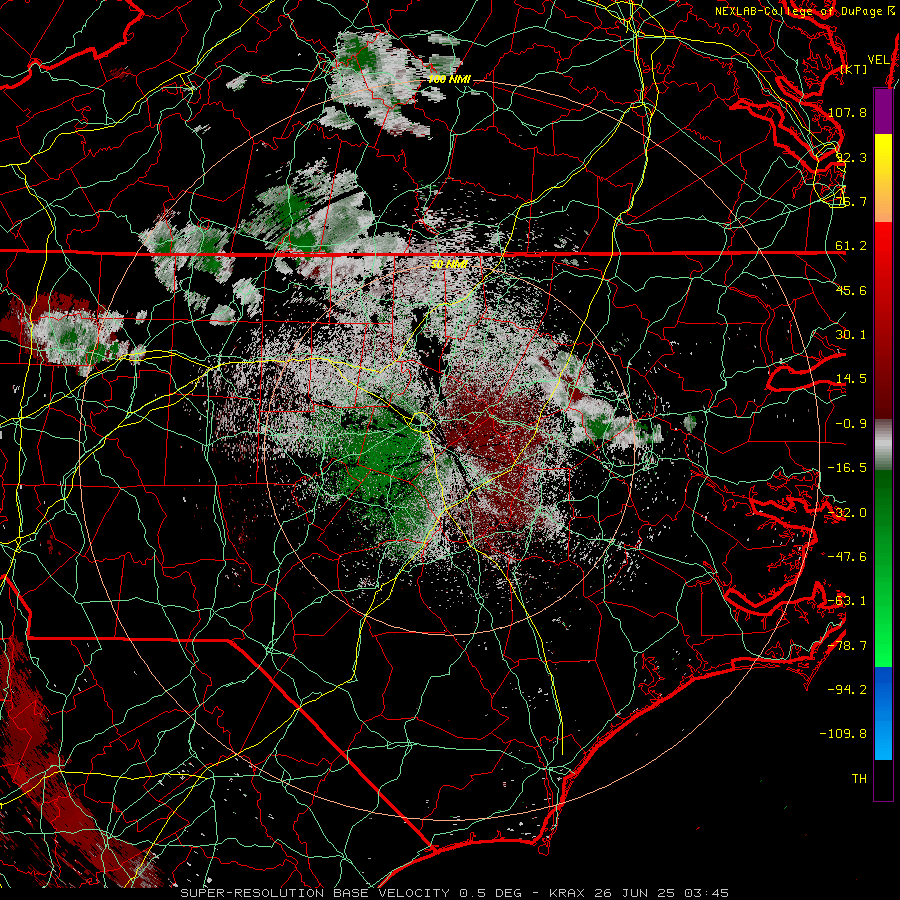900x900 pixels.
Task: Click the -78.7 scale value
Action: click(848, 646)
